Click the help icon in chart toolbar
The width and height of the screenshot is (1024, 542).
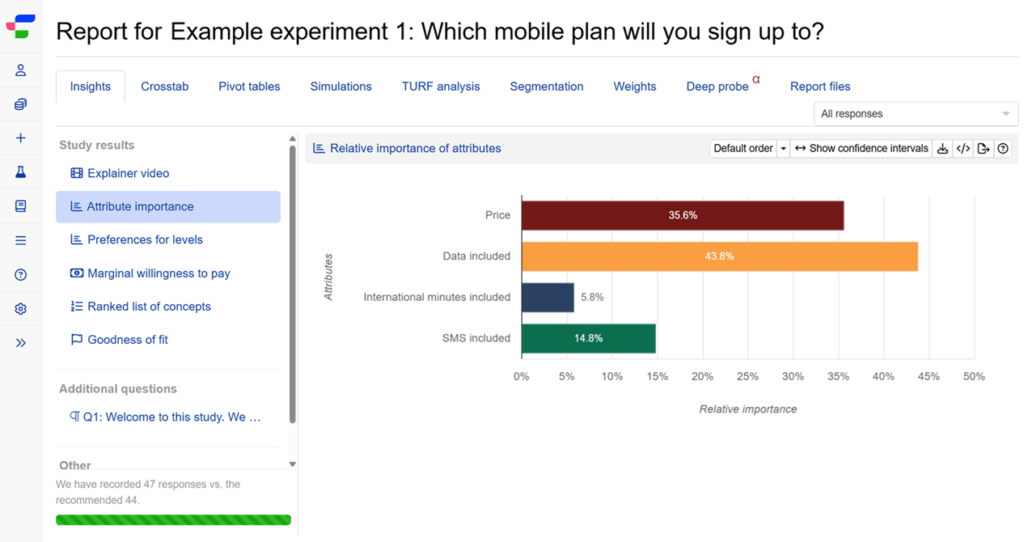pyautogui.click(x=1003, y=149)
